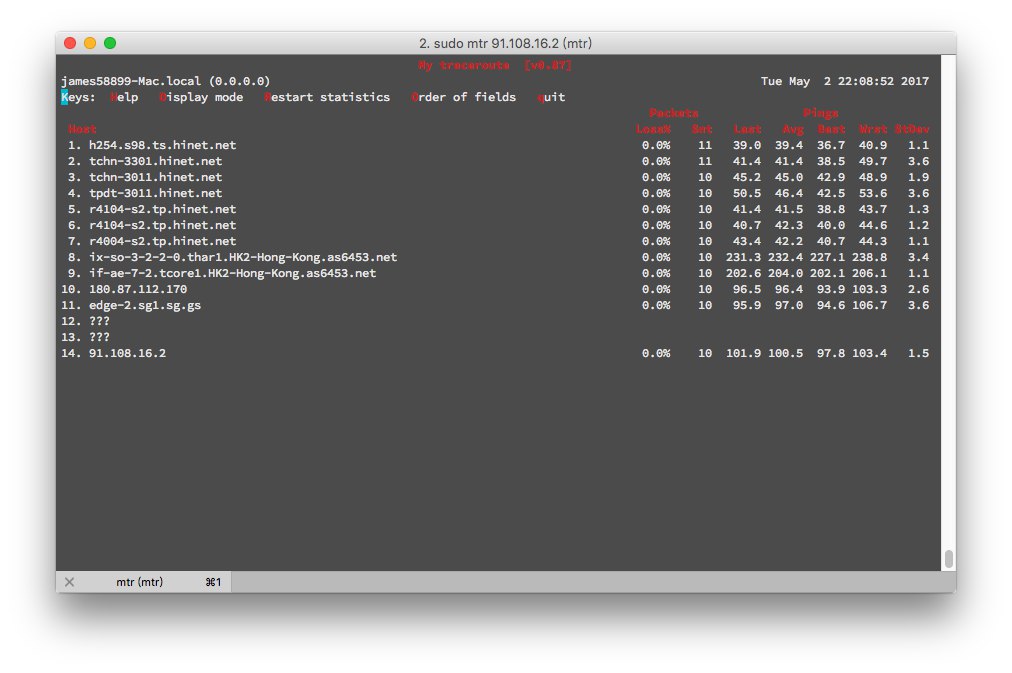
Task: Click the red close window button
Action: pyautogui.click(x=70, y=43)
